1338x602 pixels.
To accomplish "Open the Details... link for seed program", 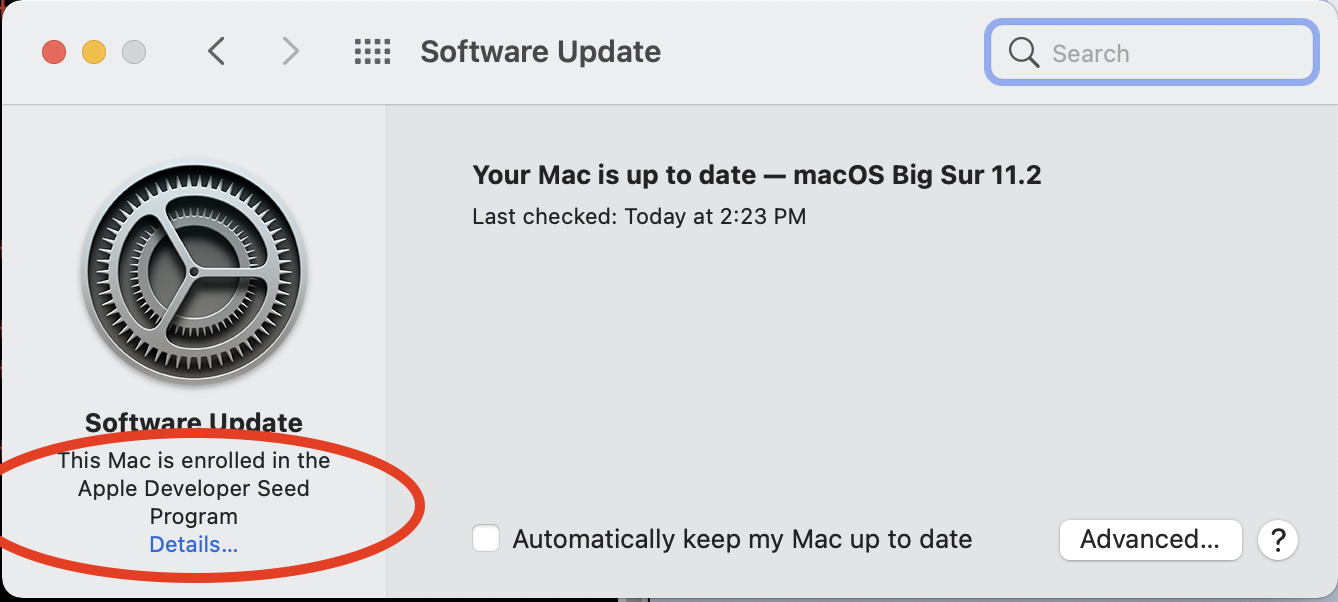I will point(193,545).
